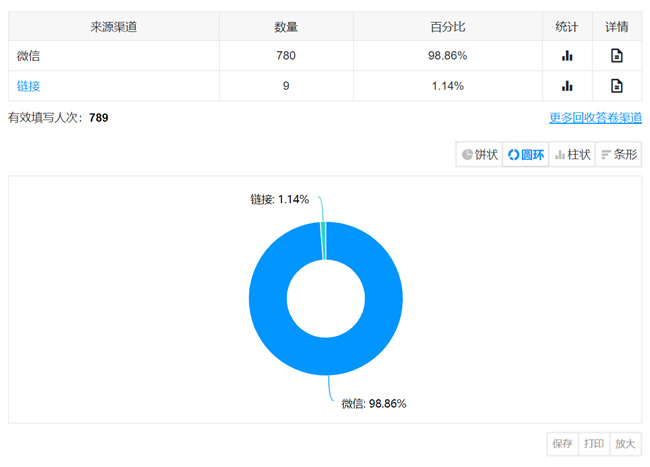Click the 百分比 column header
This screenshot has width=650, height=467.
[x=447, y=26]
